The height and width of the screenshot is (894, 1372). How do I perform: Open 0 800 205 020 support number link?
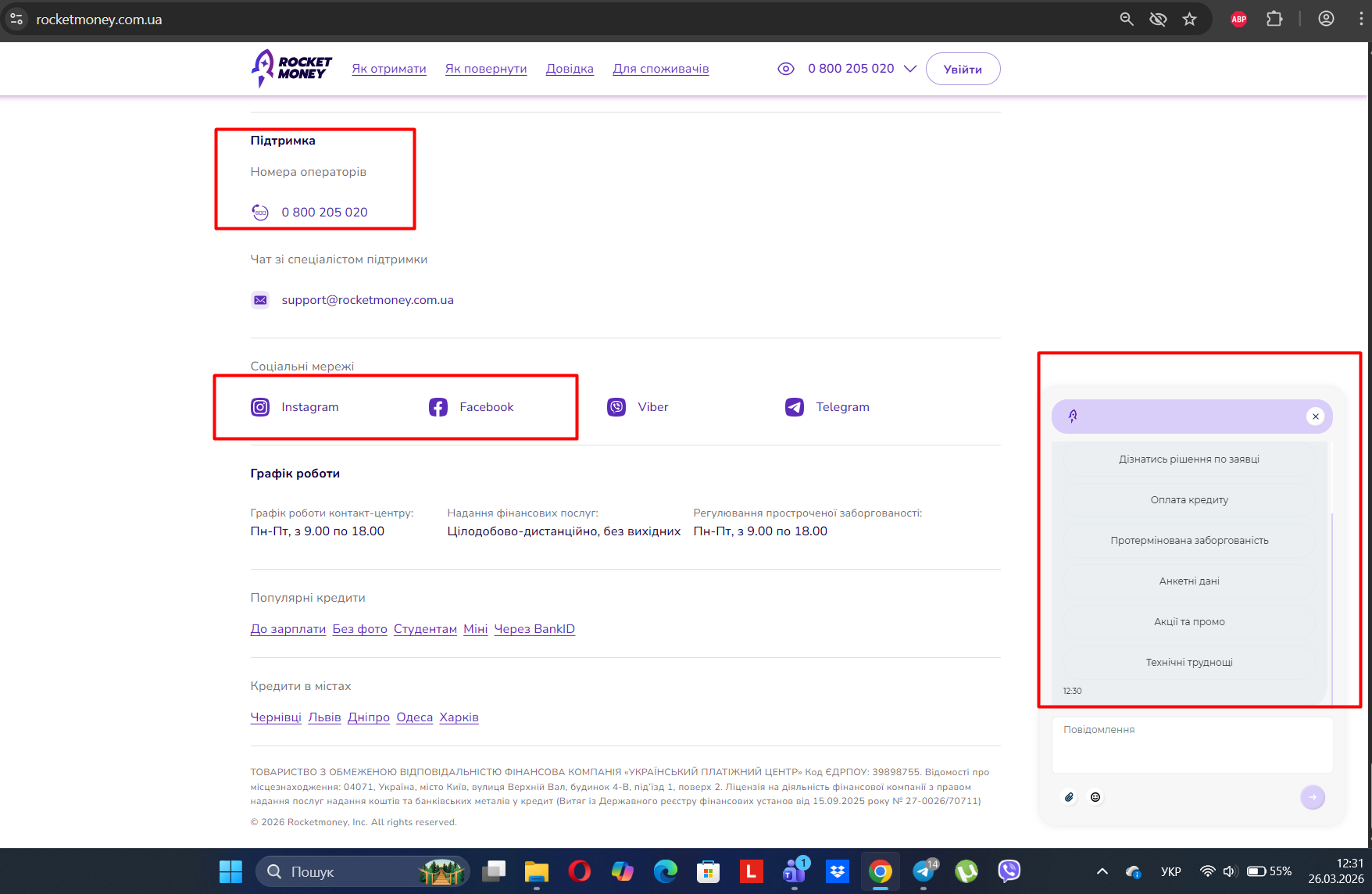324,212
